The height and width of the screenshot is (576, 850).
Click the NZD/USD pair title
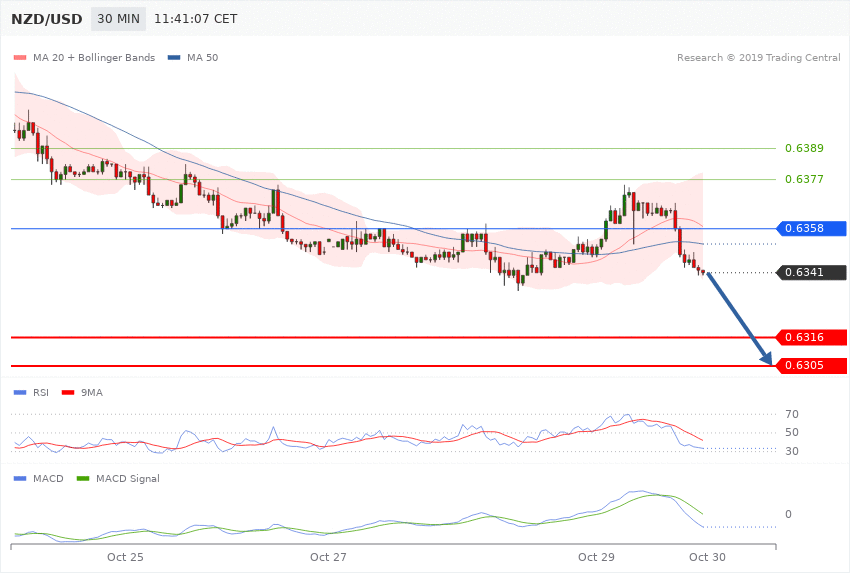point(47,19)
